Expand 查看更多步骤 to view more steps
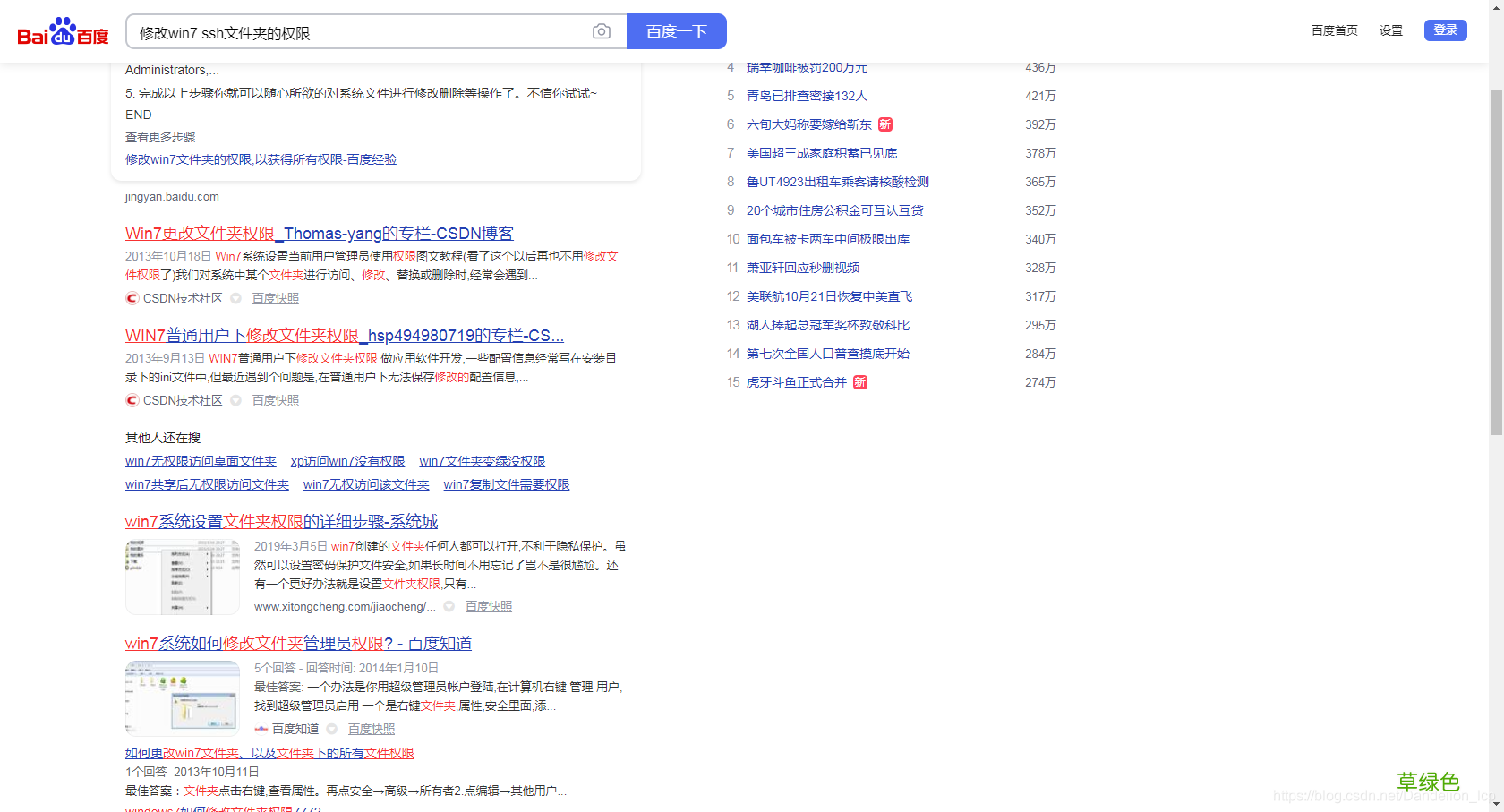Viewport: 1504px width, 812px height. [x=164, y=136]
